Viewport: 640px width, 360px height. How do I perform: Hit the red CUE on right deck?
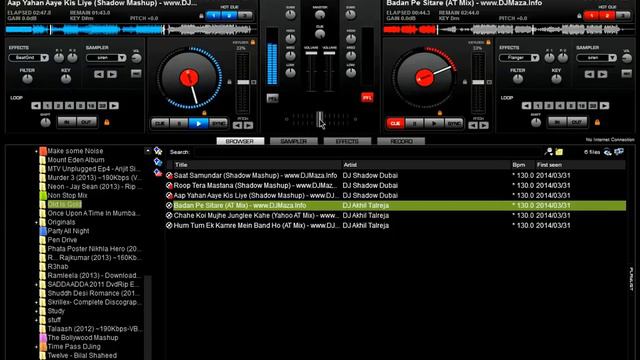(x=395, y=123)
